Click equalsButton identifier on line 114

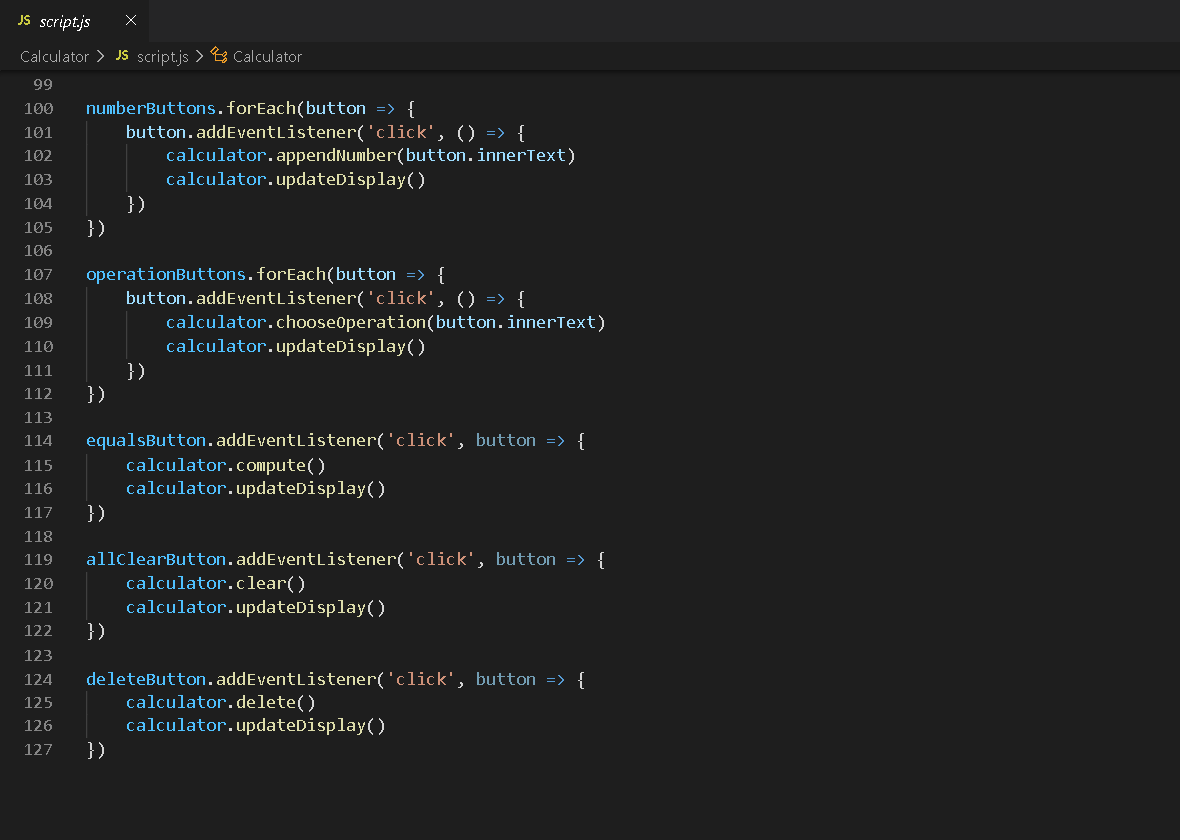[146, 440]
